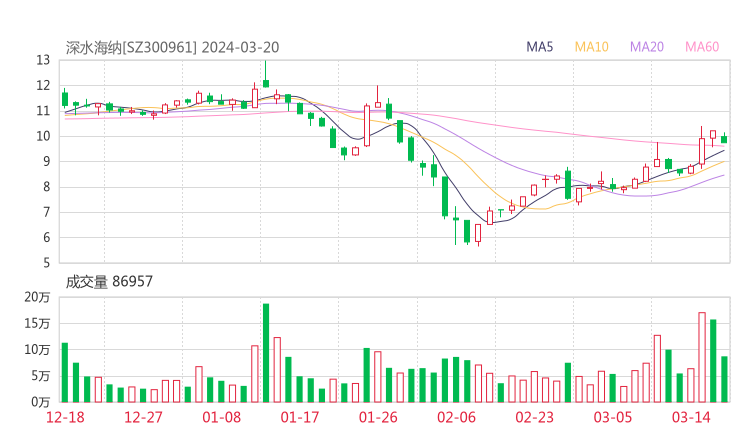Click price axis label 8
Viewport: 740px width, 440px height.
click(x=46, y=187)
